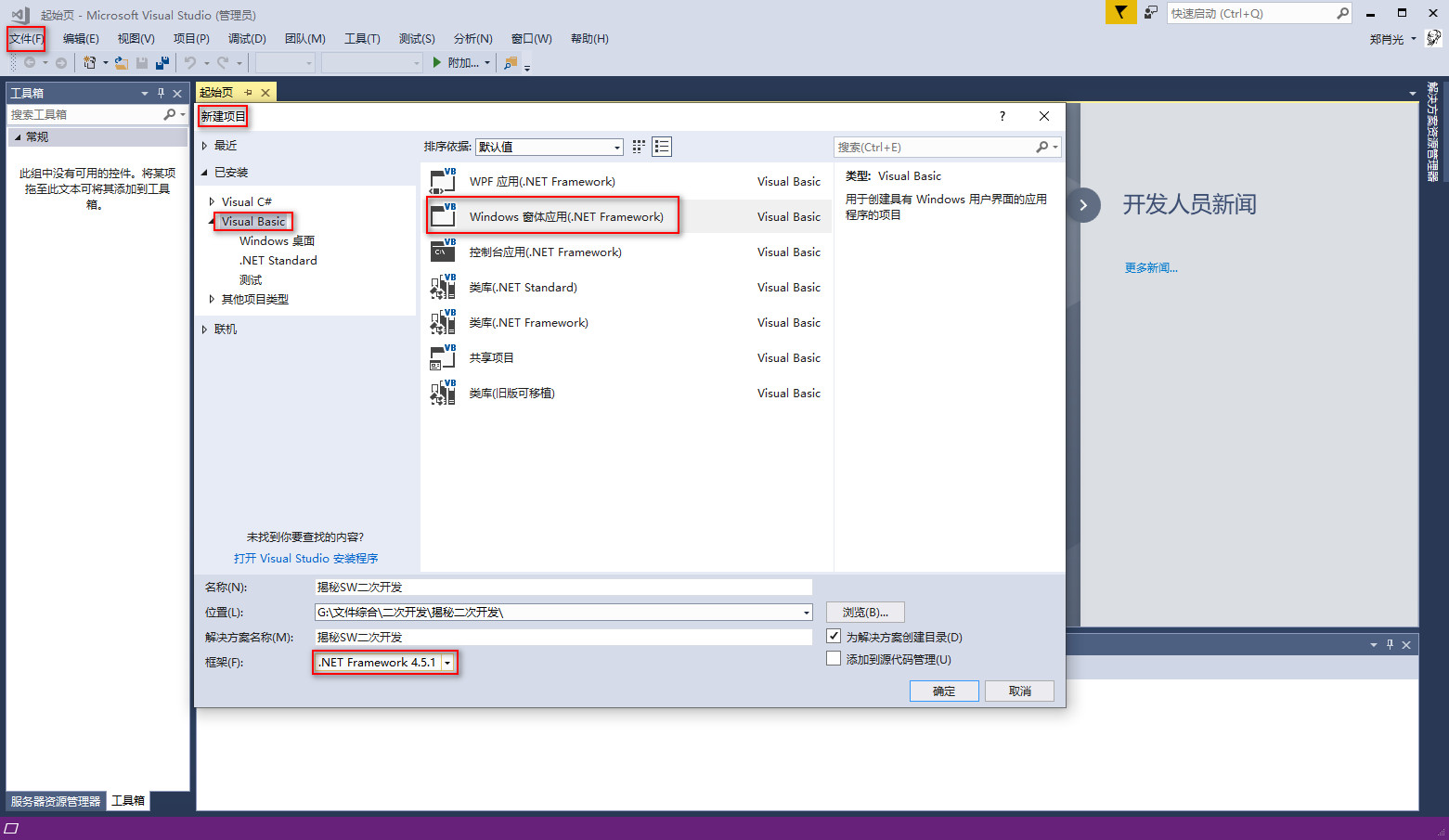
Task: Open the 更多新闻... link
Action: coord(1151,268)
